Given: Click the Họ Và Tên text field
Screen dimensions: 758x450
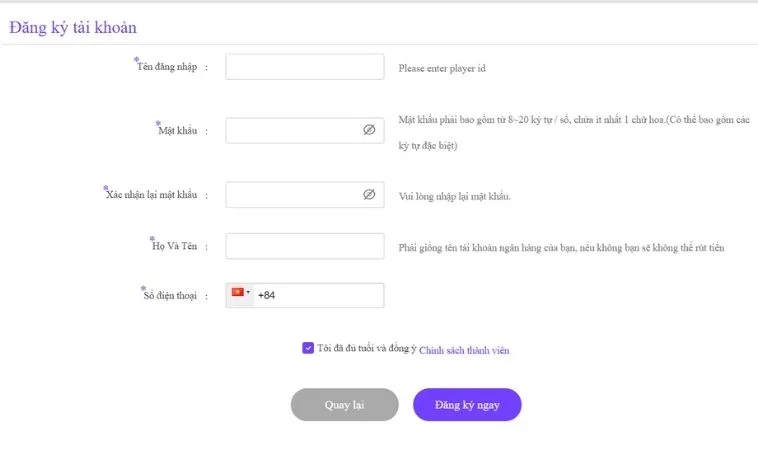Looking at the screenshot, I should click(305, 246).
